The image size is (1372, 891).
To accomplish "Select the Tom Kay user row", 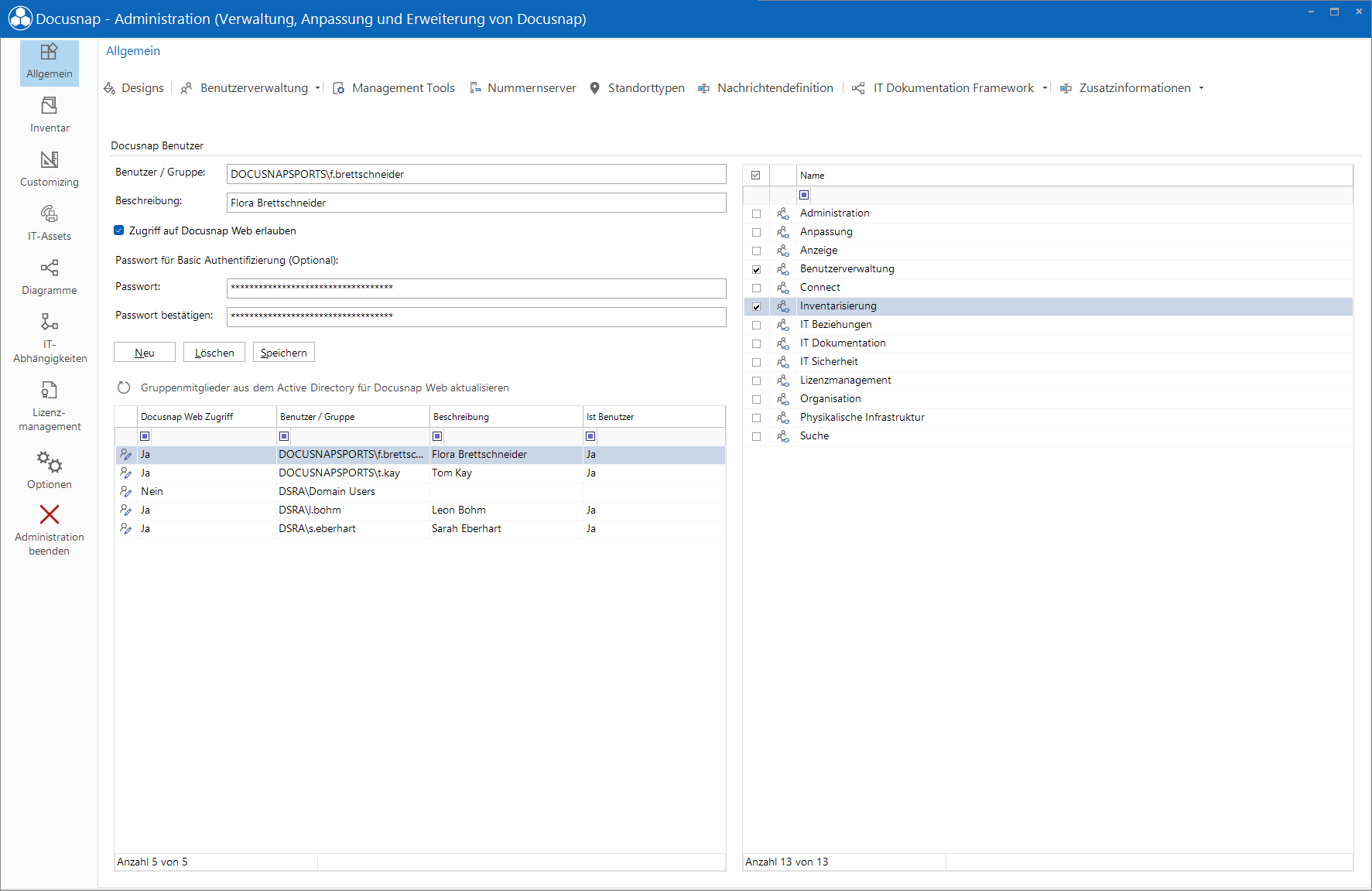I will point(420,473).
